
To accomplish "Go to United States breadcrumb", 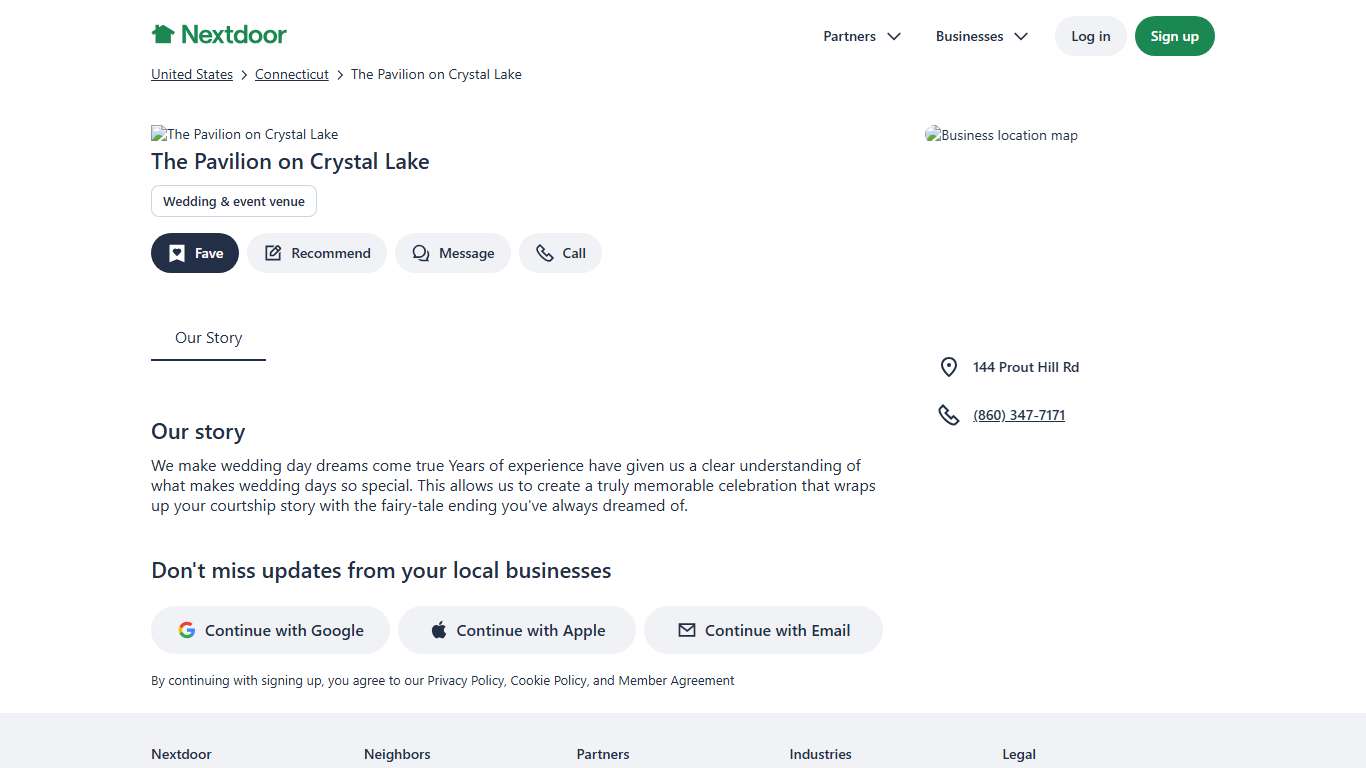I will coord(192,74).
